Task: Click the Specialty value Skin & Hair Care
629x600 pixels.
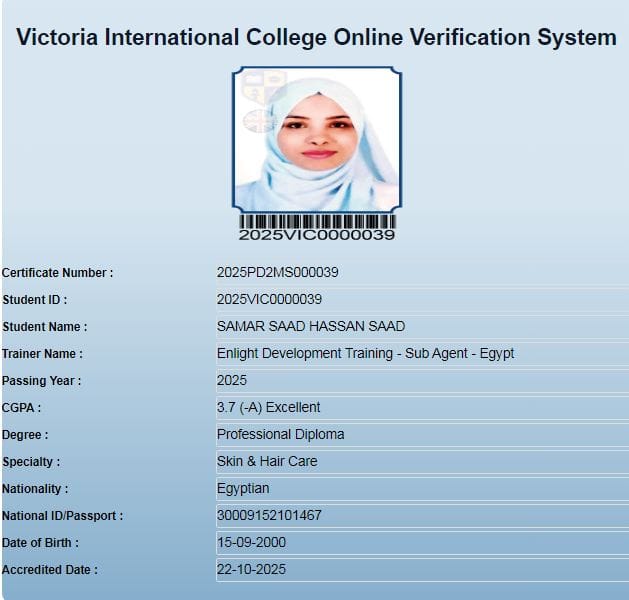Action: [267, 462]
